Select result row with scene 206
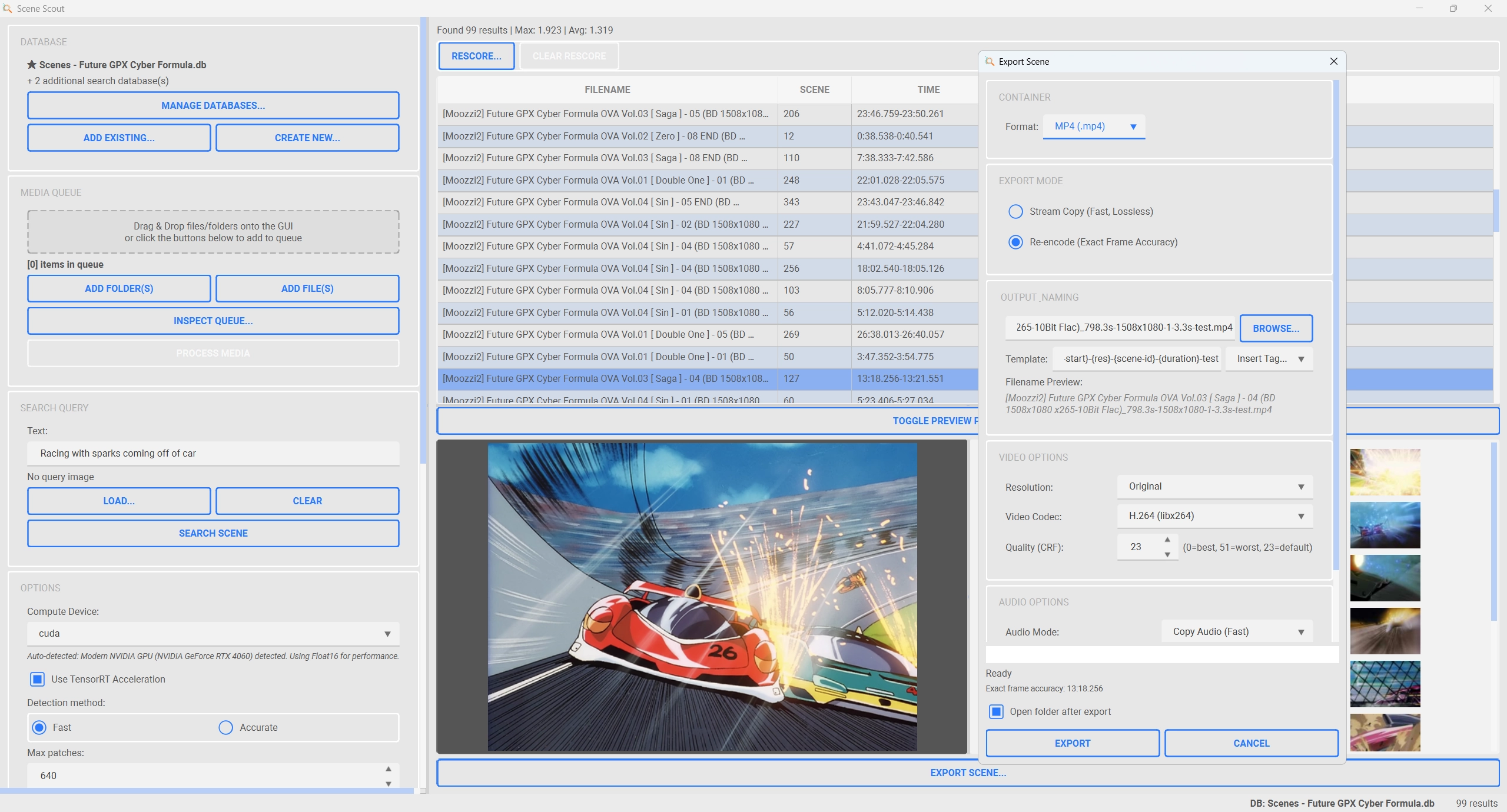The image size is (1507, 812). (x=708, y=114)
